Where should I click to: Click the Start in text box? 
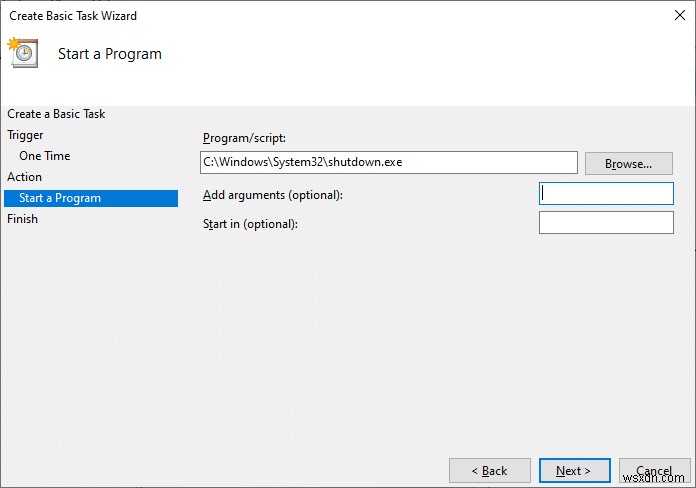pos(606,223)
